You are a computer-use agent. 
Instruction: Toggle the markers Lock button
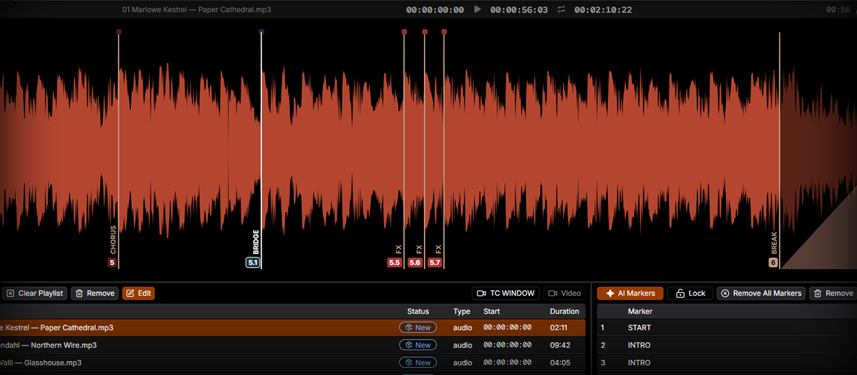click(x=690, y=294)
